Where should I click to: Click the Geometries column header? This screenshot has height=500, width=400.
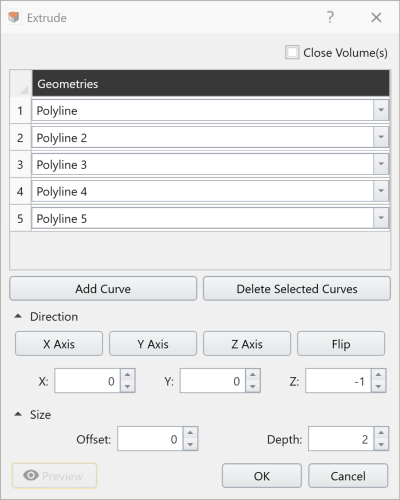click(211, 84)
